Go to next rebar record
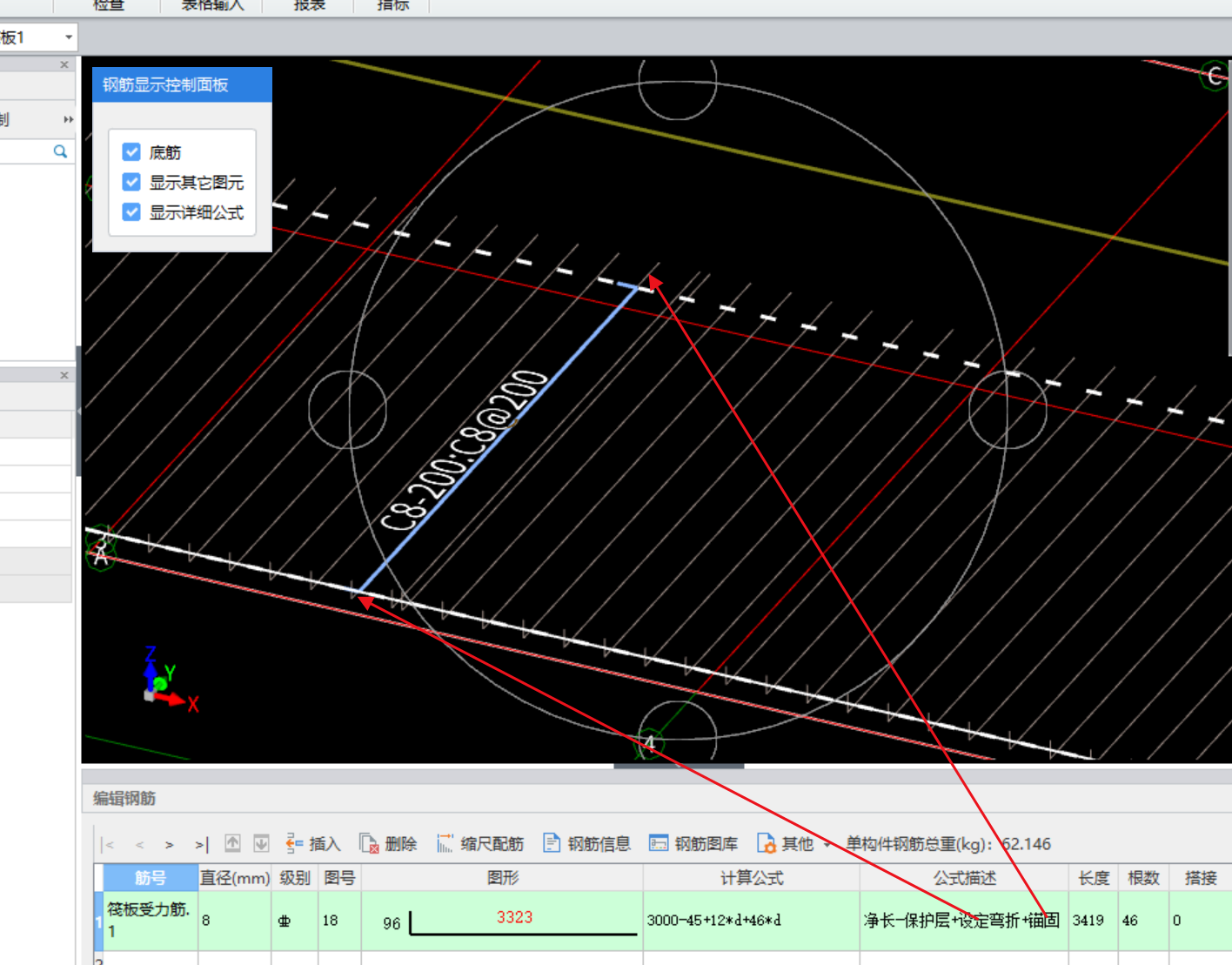The width and height of the screenshot is (1232, 965). [x=170, y=844]
